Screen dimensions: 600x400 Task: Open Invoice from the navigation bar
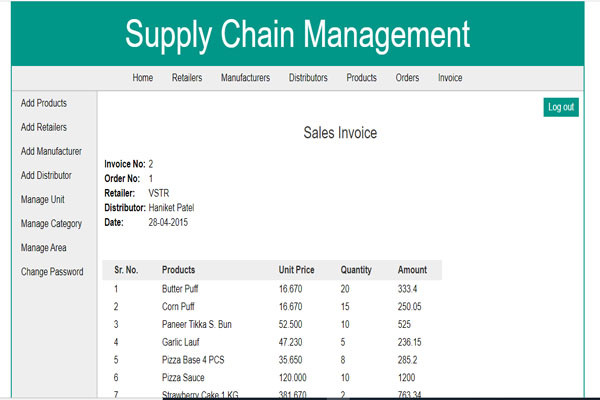point(450,78)
